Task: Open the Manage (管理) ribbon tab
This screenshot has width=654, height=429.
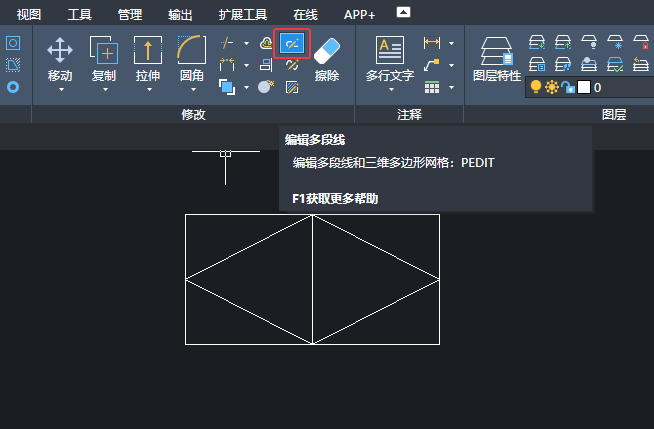Action: coord(130,15)
